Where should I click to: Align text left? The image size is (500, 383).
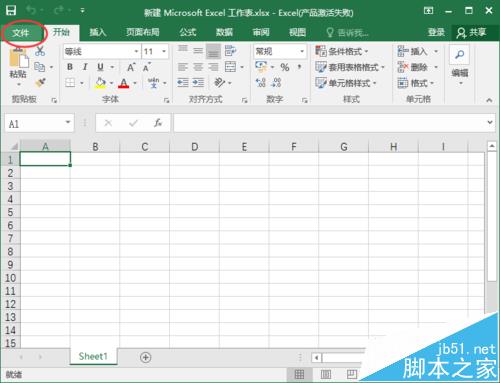(x=183, y=67)
